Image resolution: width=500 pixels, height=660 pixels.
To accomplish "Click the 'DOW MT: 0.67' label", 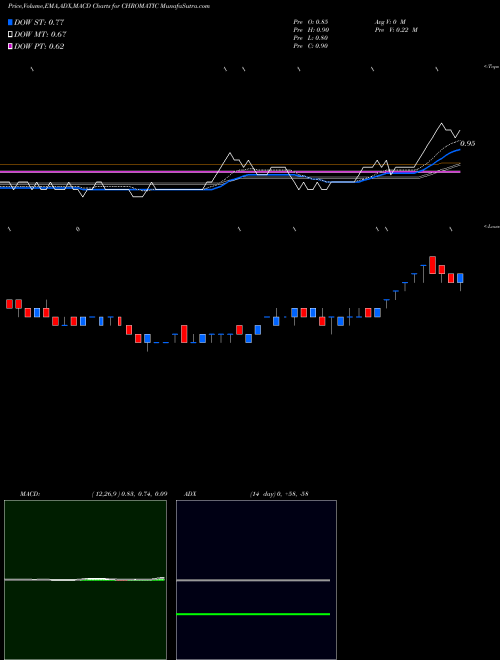I will pos(40,35).
